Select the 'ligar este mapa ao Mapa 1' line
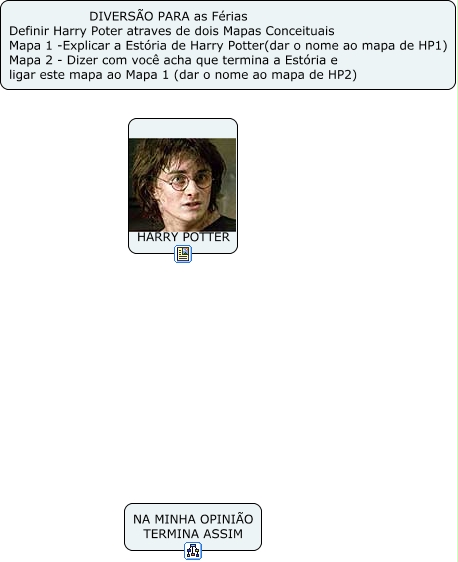Image resolution: width=458 pixels, height=562 pixels. 183,75
